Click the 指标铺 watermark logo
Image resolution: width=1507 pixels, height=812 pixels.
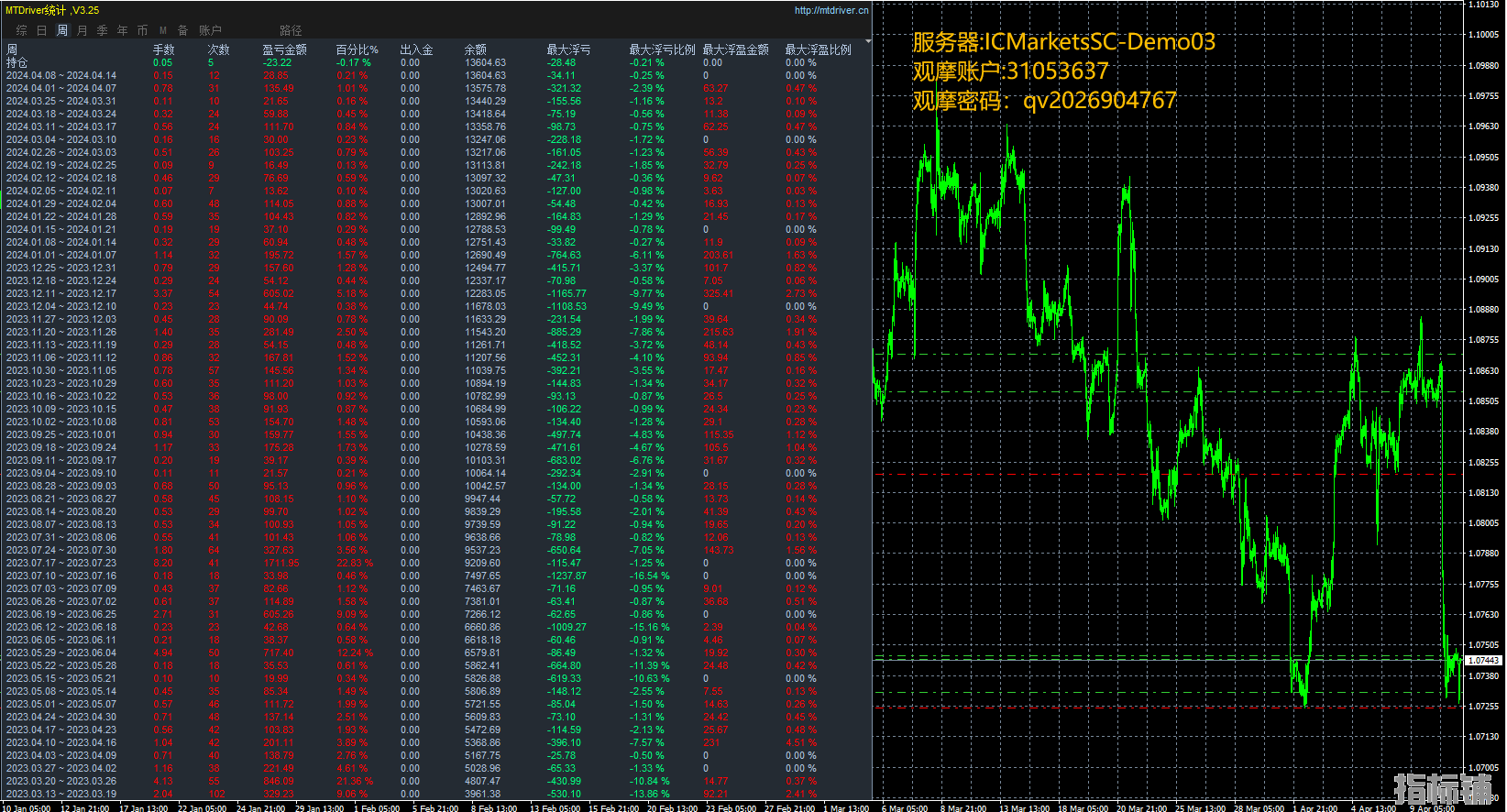1443,788
